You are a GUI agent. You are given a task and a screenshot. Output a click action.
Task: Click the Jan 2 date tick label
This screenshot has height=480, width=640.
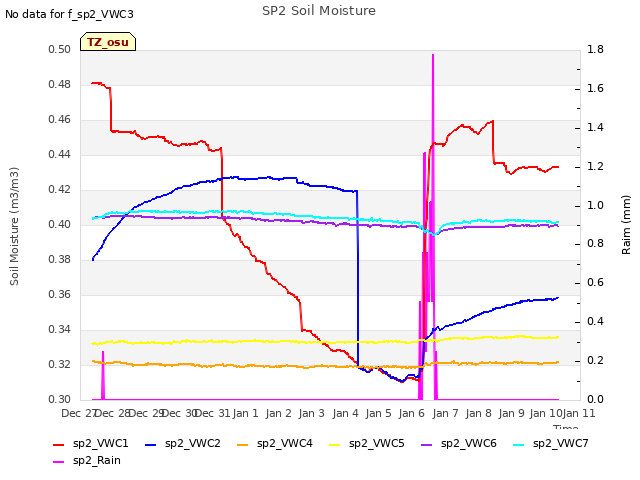pos(279,413)
